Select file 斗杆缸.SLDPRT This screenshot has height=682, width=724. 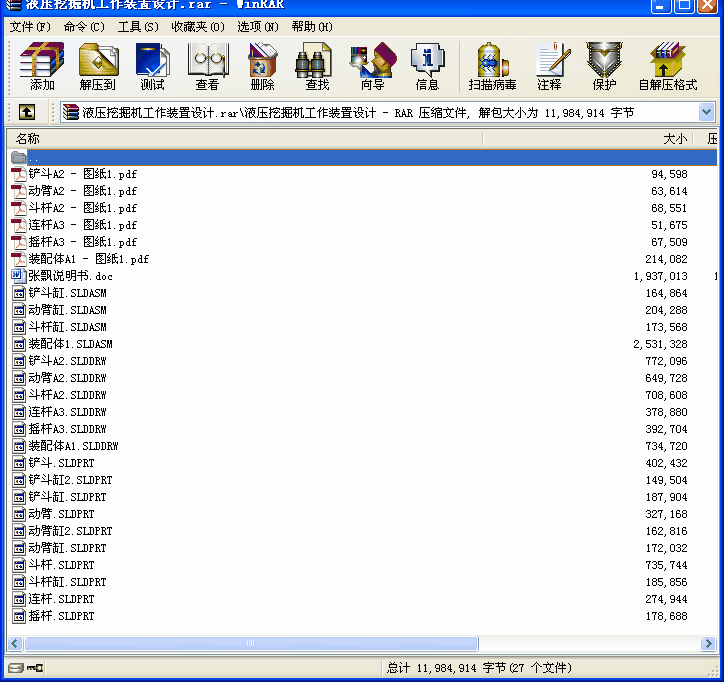pyautogui.click(x=67, y=582)
